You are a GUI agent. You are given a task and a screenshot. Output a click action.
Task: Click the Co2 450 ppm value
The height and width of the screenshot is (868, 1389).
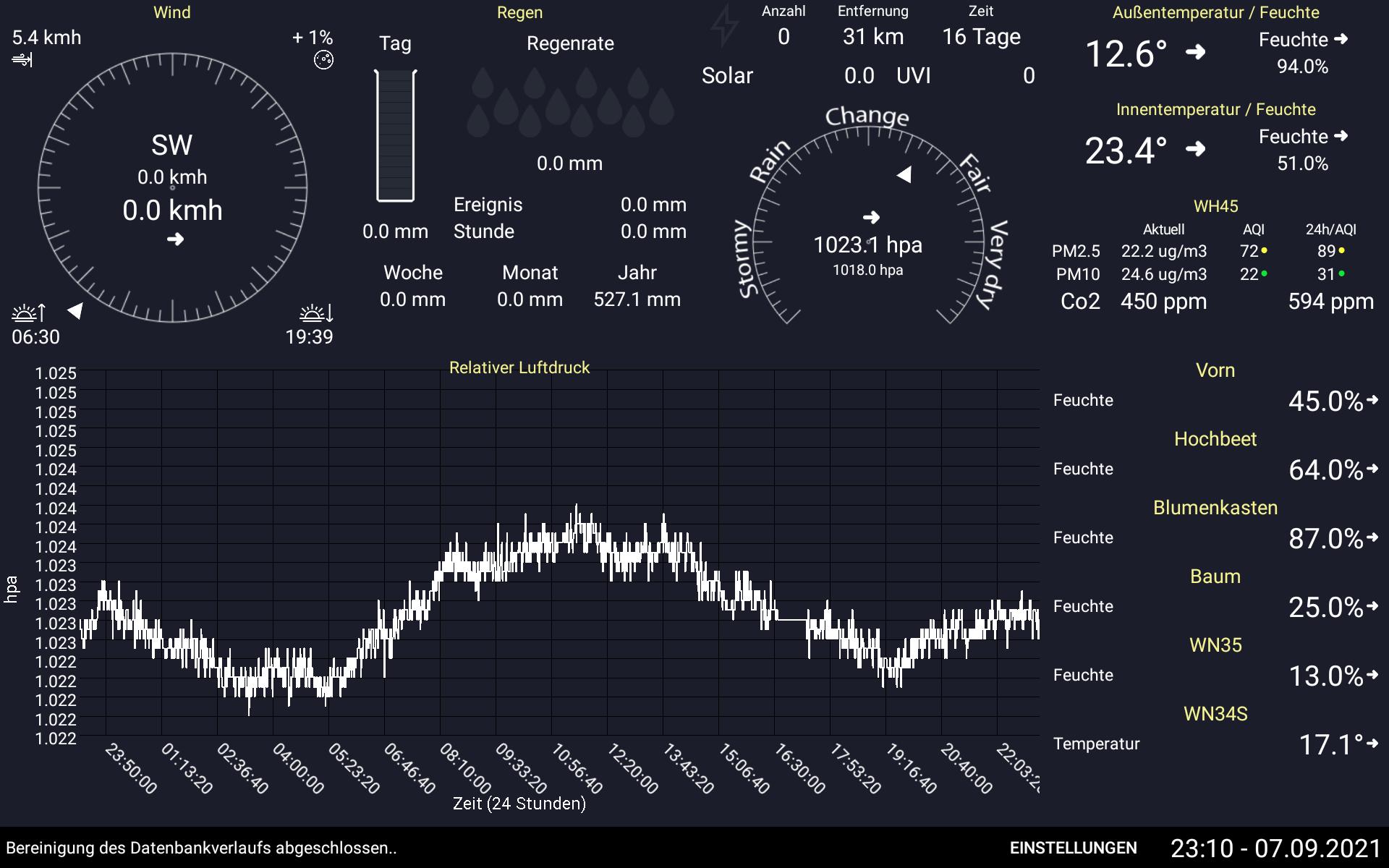pyautogui.click(x=1163, y=302)
